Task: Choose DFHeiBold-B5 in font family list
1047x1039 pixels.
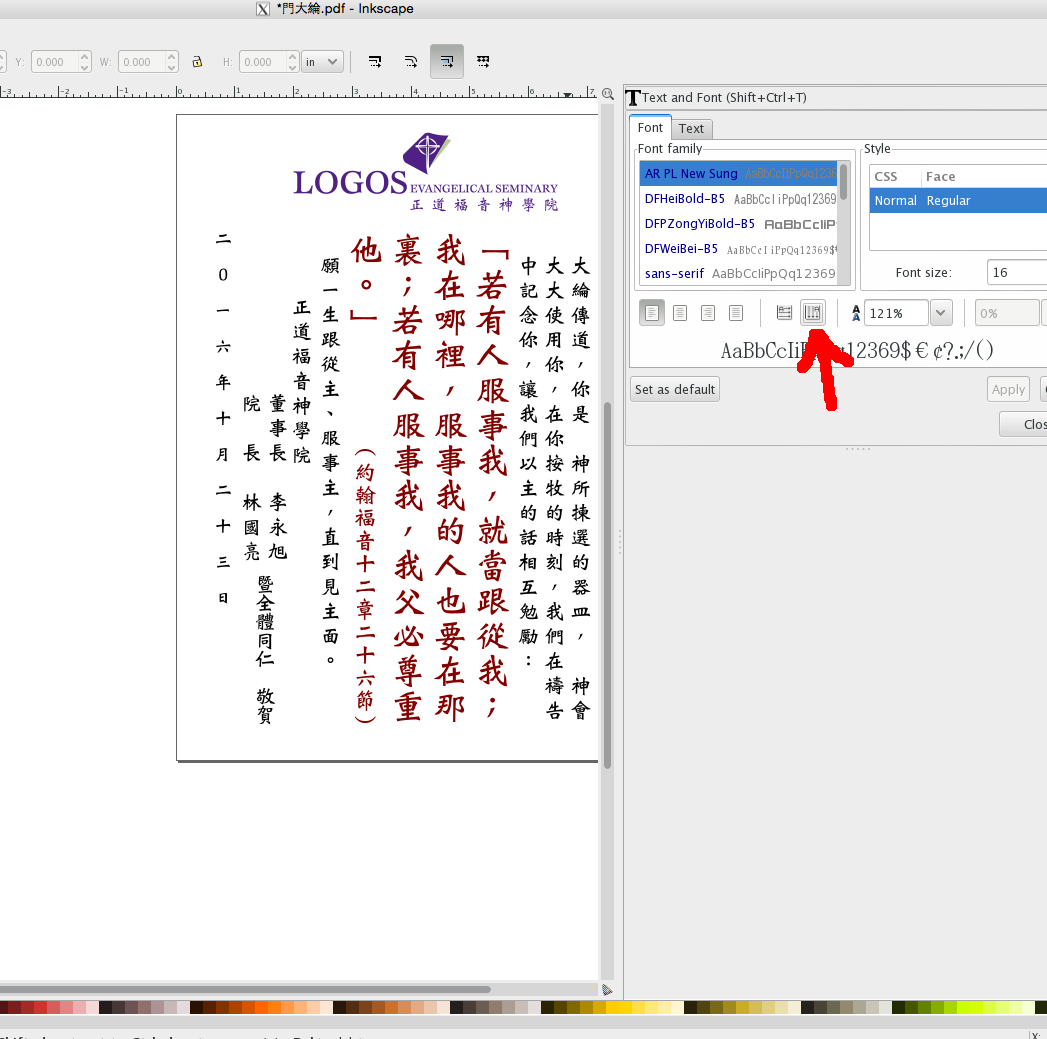Action: pos(684,199)
